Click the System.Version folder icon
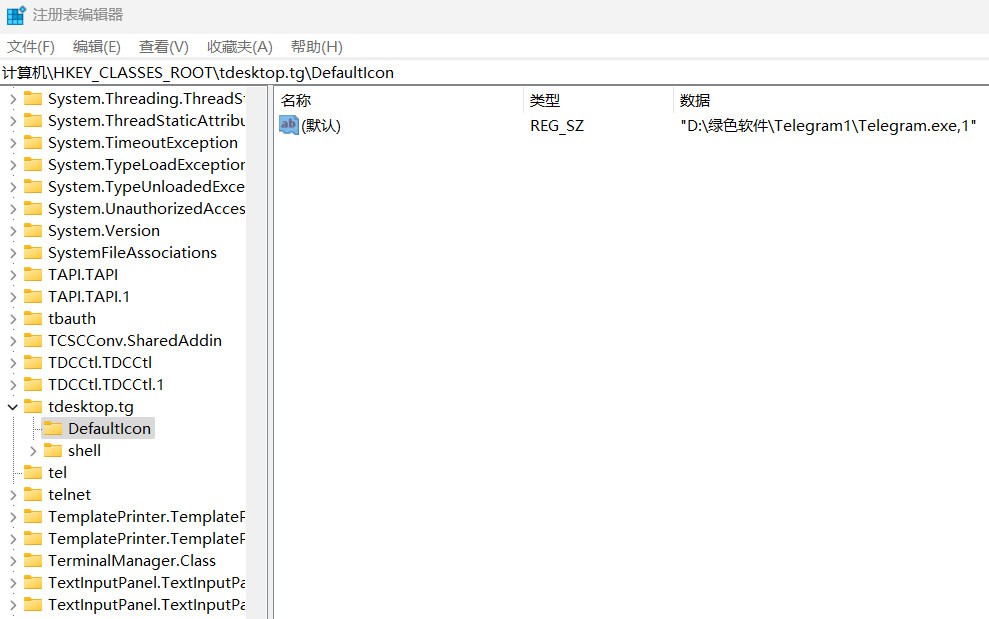Screen dimensions: 989x619 tap(33, 230)
